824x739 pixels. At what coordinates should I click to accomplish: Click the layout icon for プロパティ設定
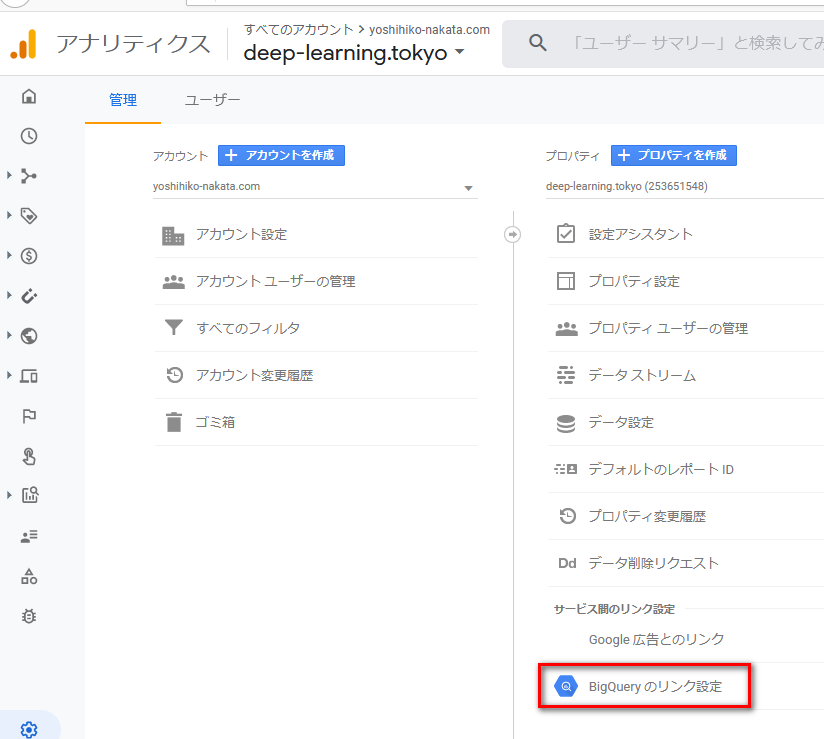click(565, 281)
